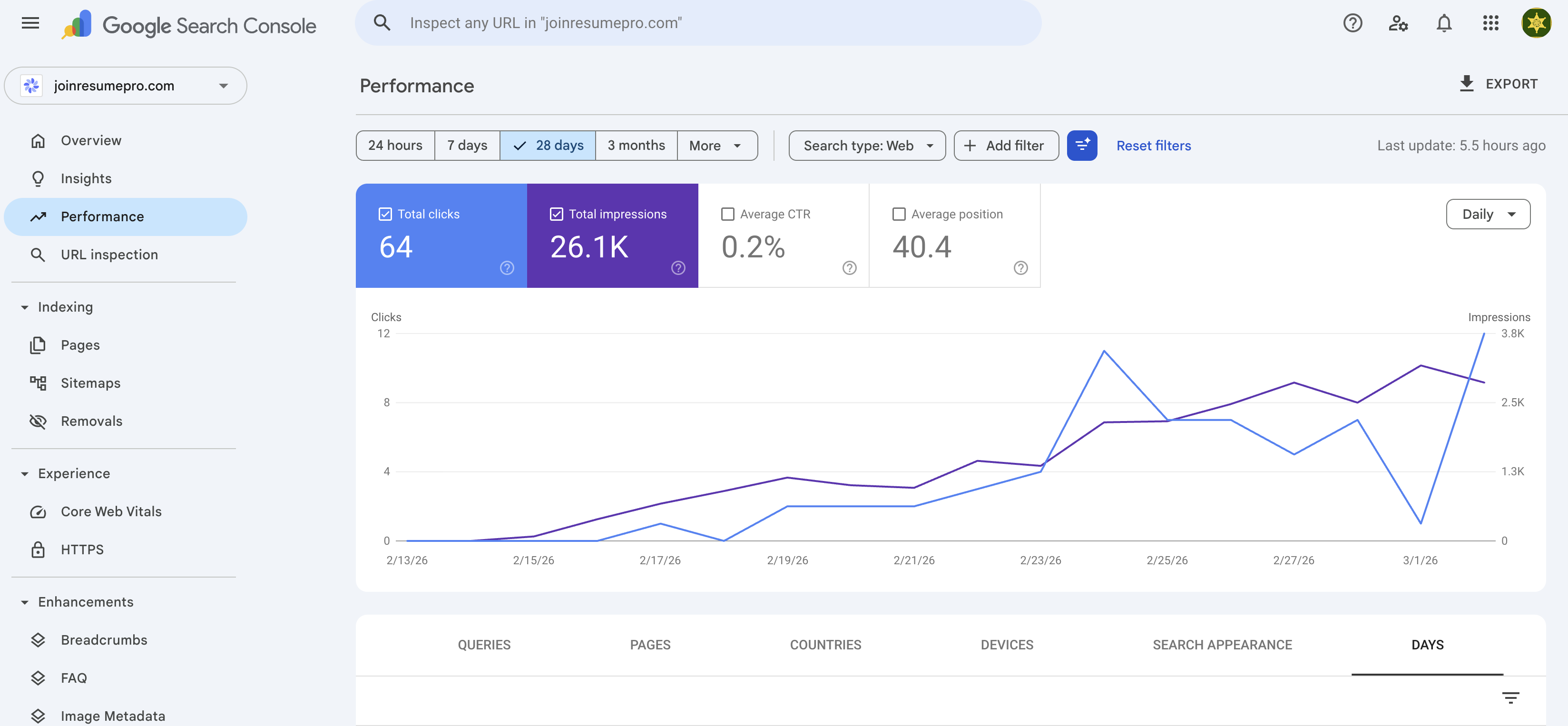This screenshot has height=726, width=1568.
Task: Click the Reset filters link
Action: 1153,146
